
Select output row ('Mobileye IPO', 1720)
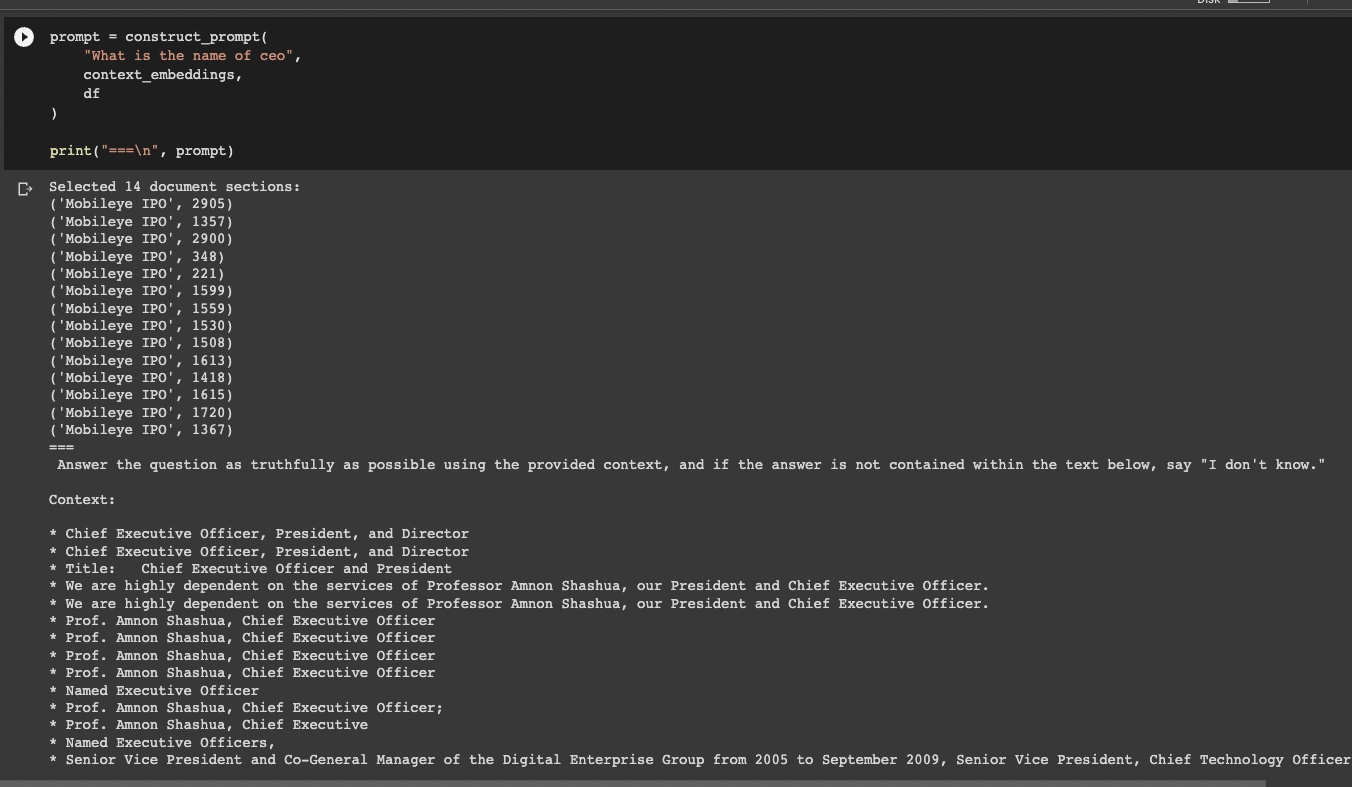coord(141,412)
